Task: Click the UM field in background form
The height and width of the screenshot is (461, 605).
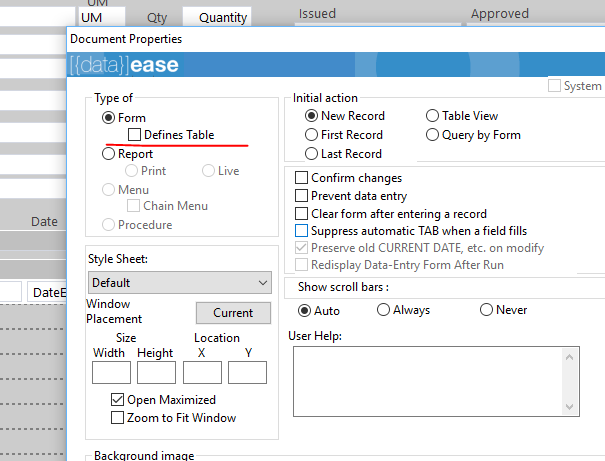Action: [x=102, y=17]
